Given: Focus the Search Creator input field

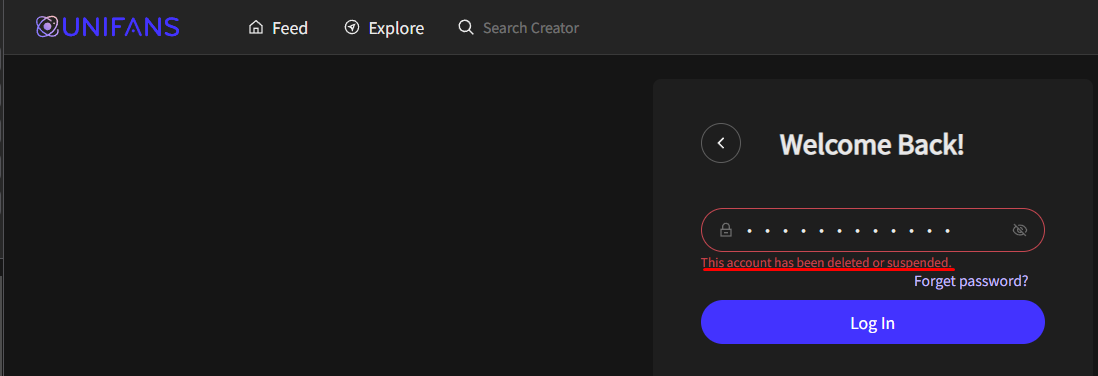Looking at the screenshot, I should (x=531, y=28).
